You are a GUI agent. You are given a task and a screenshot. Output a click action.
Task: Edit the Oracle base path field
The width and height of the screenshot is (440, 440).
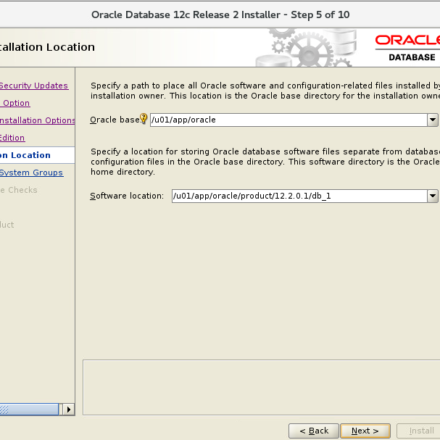coord(289,120)
